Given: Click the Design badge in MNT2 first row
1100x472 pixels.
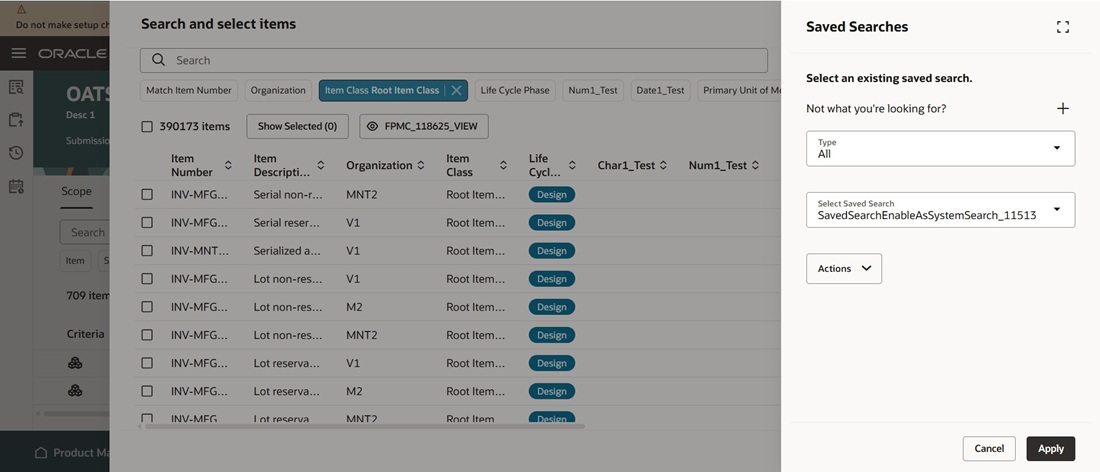Looking at the screenshot, I should point(551,195).
